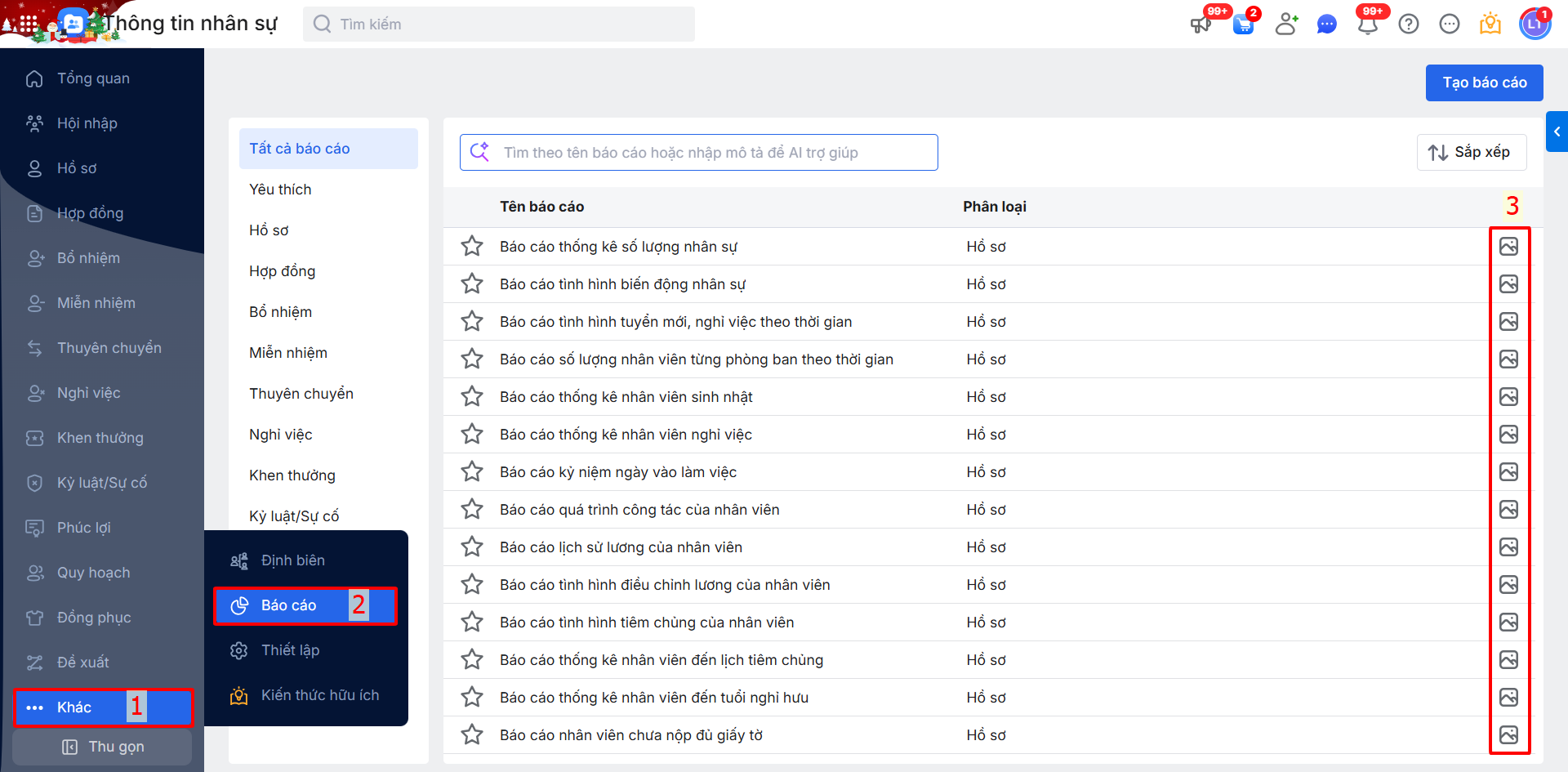The width and height of the screenshot is (1568, 772).
Task: Expand the right side panel arrow
Action: pyautogui.click(x=1557, y=132)
